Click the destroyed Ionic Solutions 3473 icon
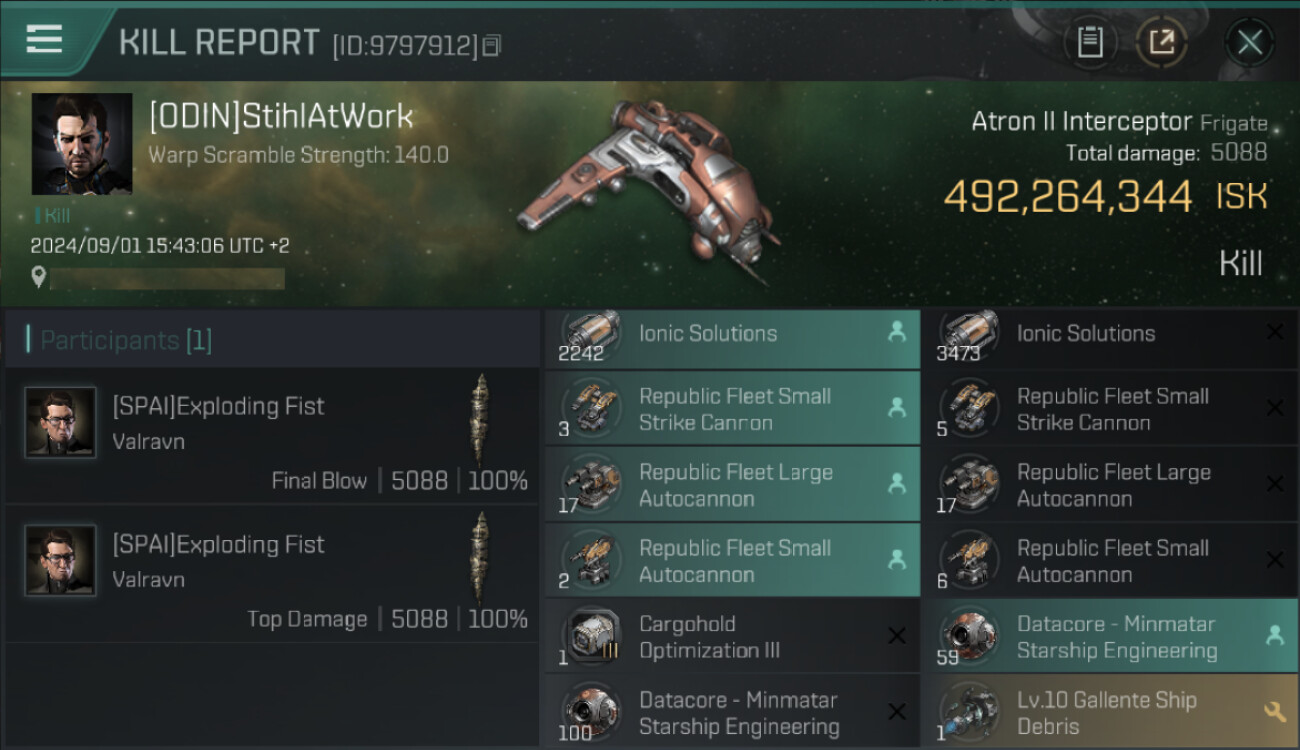1300x750 pixels. pyautogui.click(x=968, y=333)
